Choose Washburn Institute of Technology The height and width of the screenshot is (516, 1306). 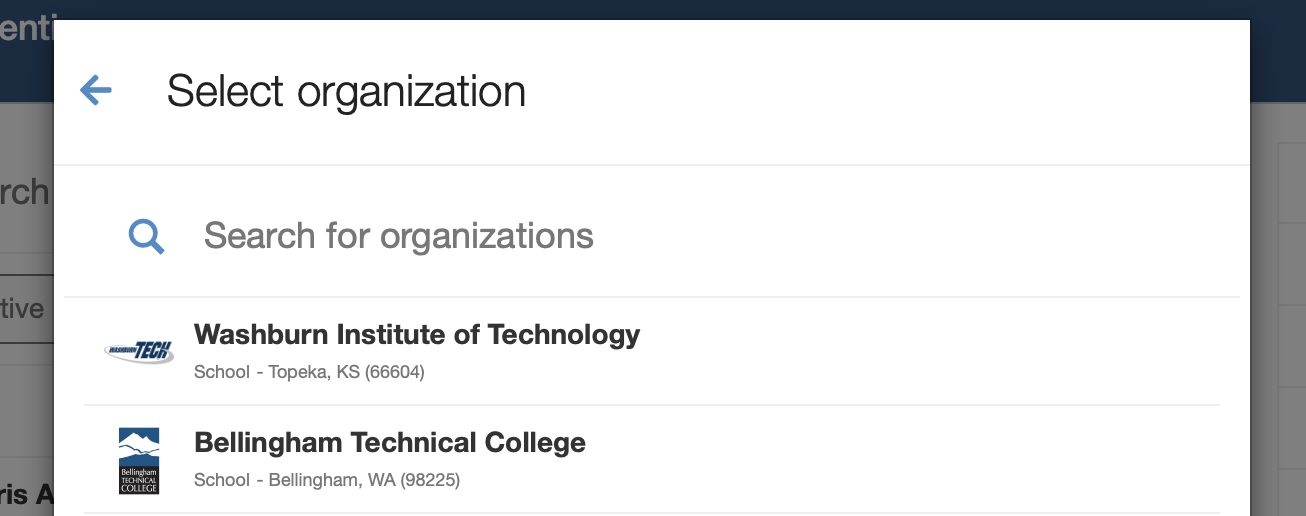tap(417, 334)
